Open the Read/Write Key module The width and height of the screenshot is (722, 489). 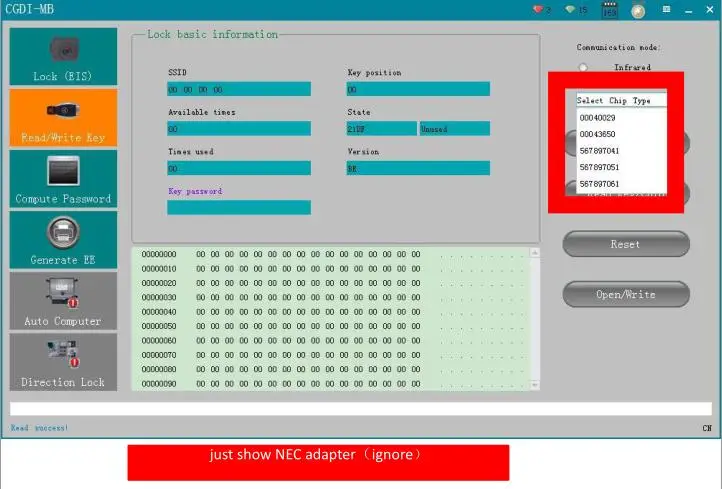(63, 117)
